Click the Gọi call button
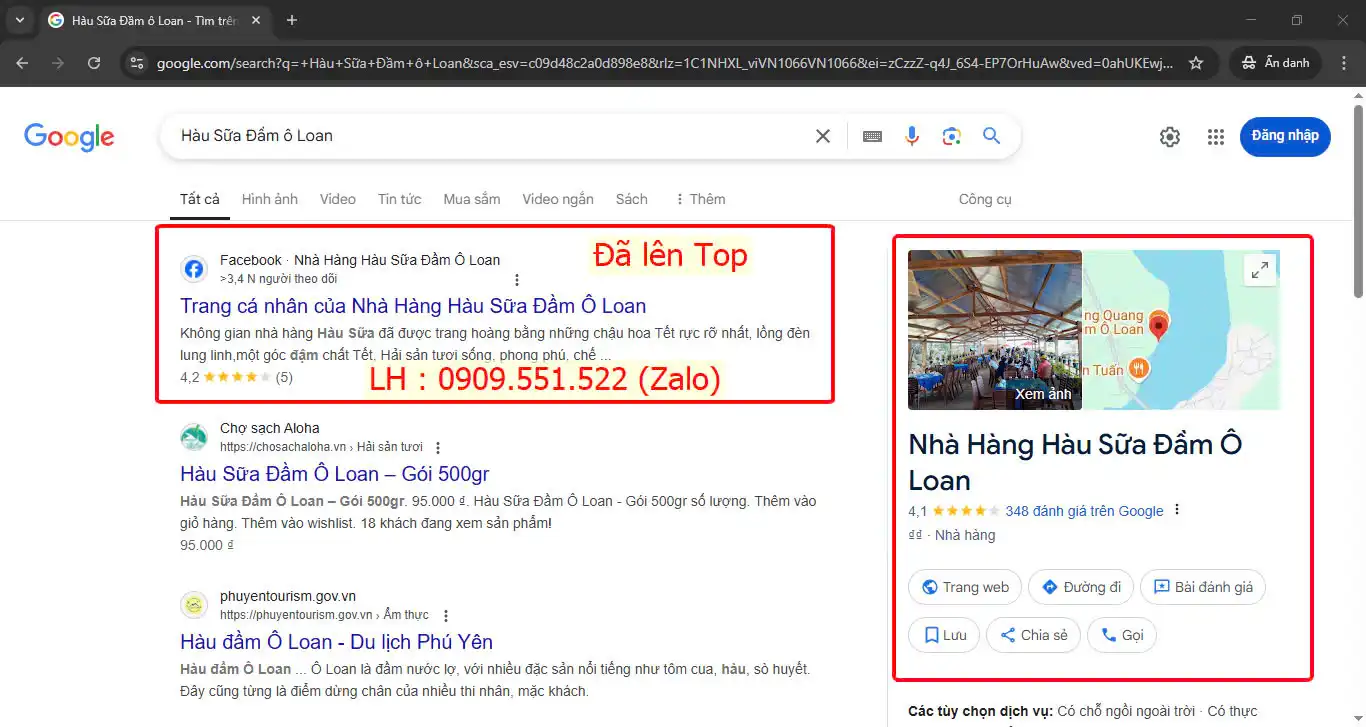The width and height of the screenshot is (1366, 727). tap(1122, 635)
